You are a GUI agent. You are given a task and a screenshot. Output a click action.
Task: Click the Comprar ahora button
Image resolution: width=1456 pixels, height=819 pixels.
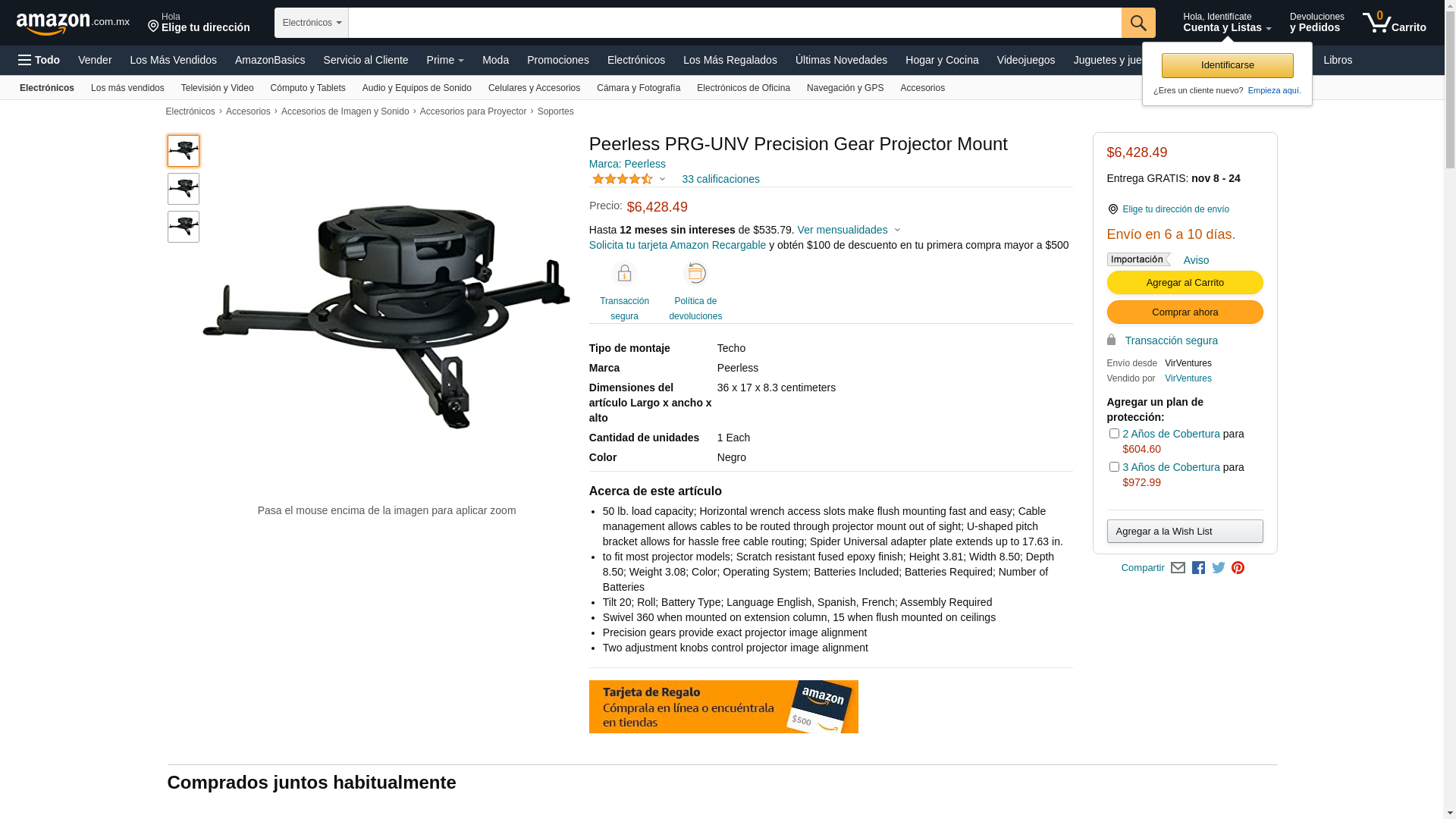coord(1185,312)
